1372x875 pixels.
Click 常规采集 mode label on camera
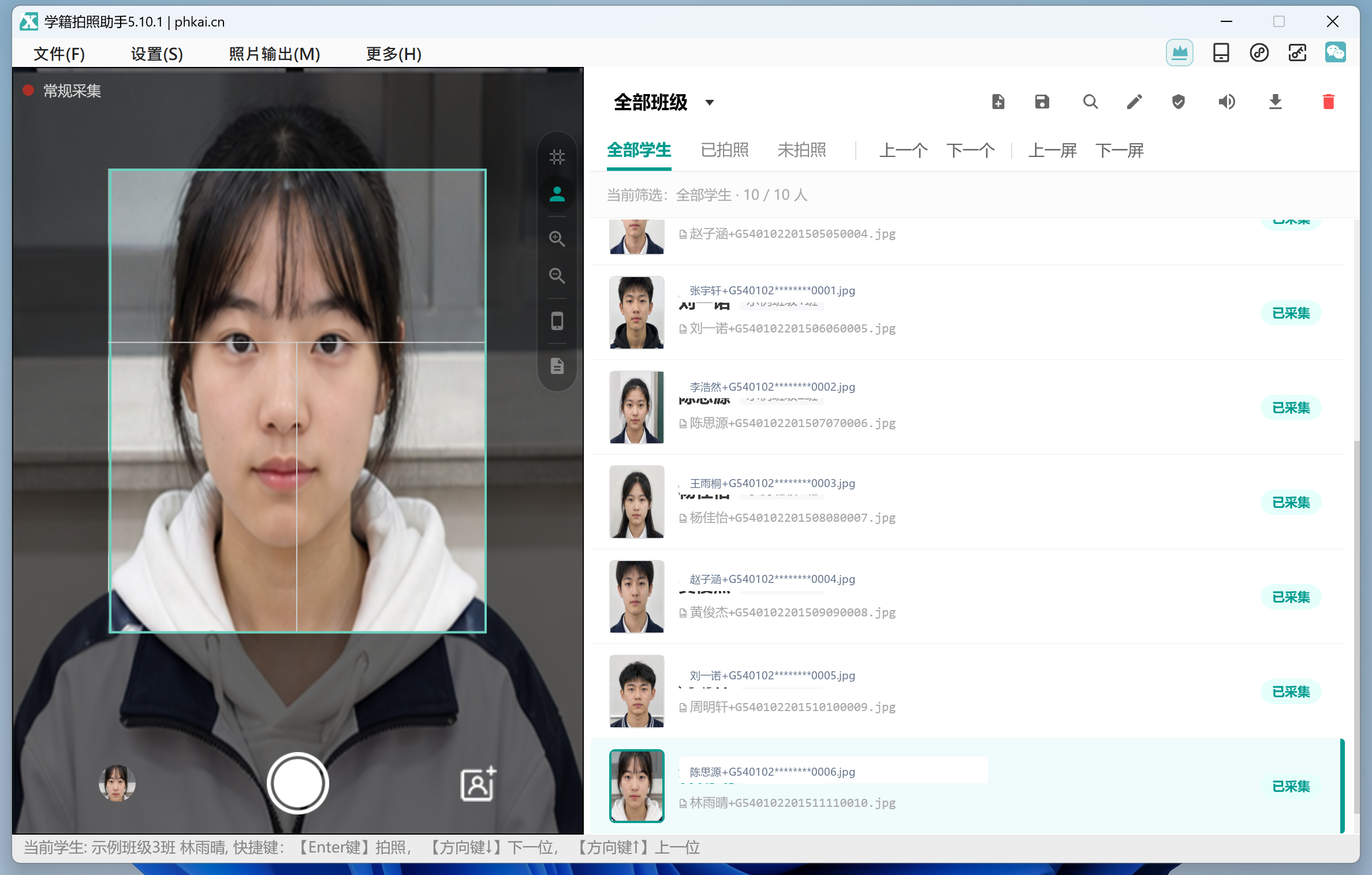[x=72, y=91]
